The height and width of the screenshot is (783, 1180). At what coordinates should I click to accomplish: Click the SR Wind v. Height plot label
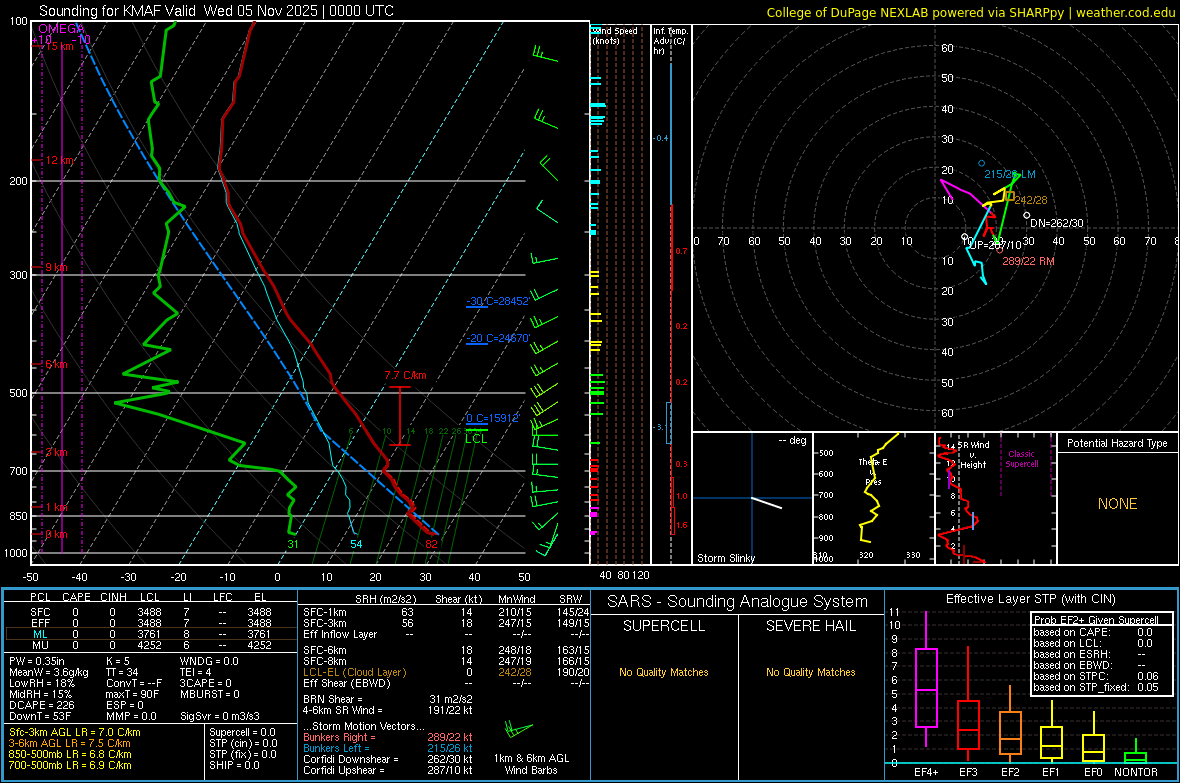(x=973, y=455)
